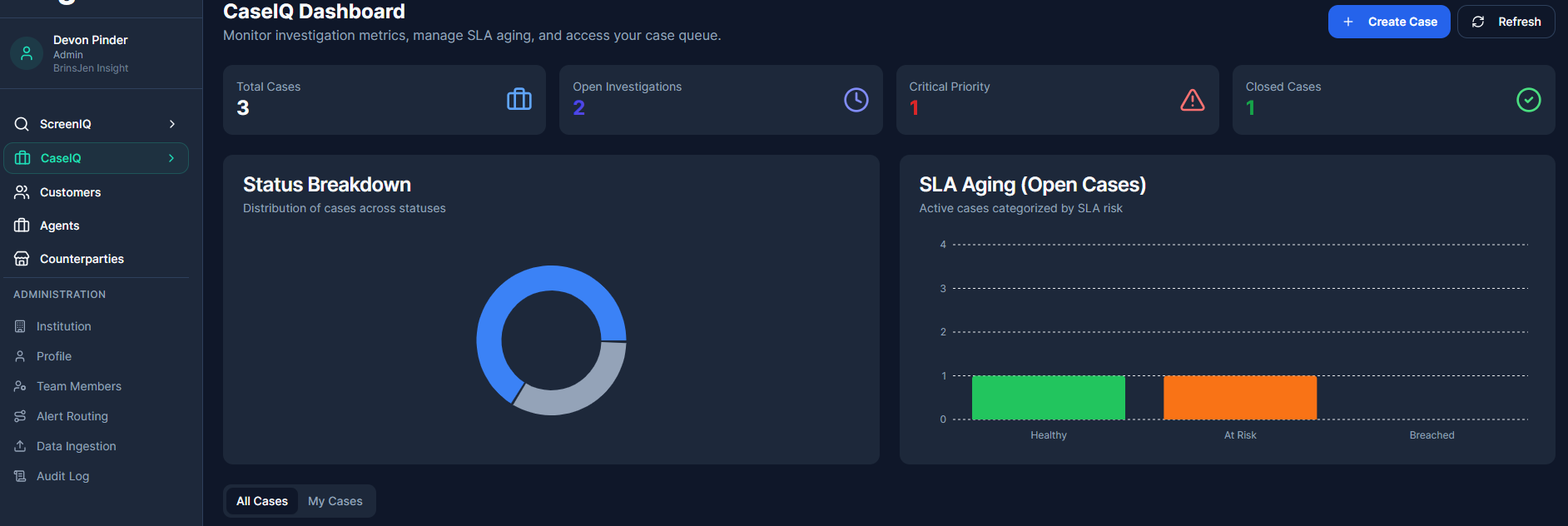The height and width of the screenshot is (526, 1568).
Task: Go to Counterparties section
Action: pyautogui.click(x=96, y=259)
